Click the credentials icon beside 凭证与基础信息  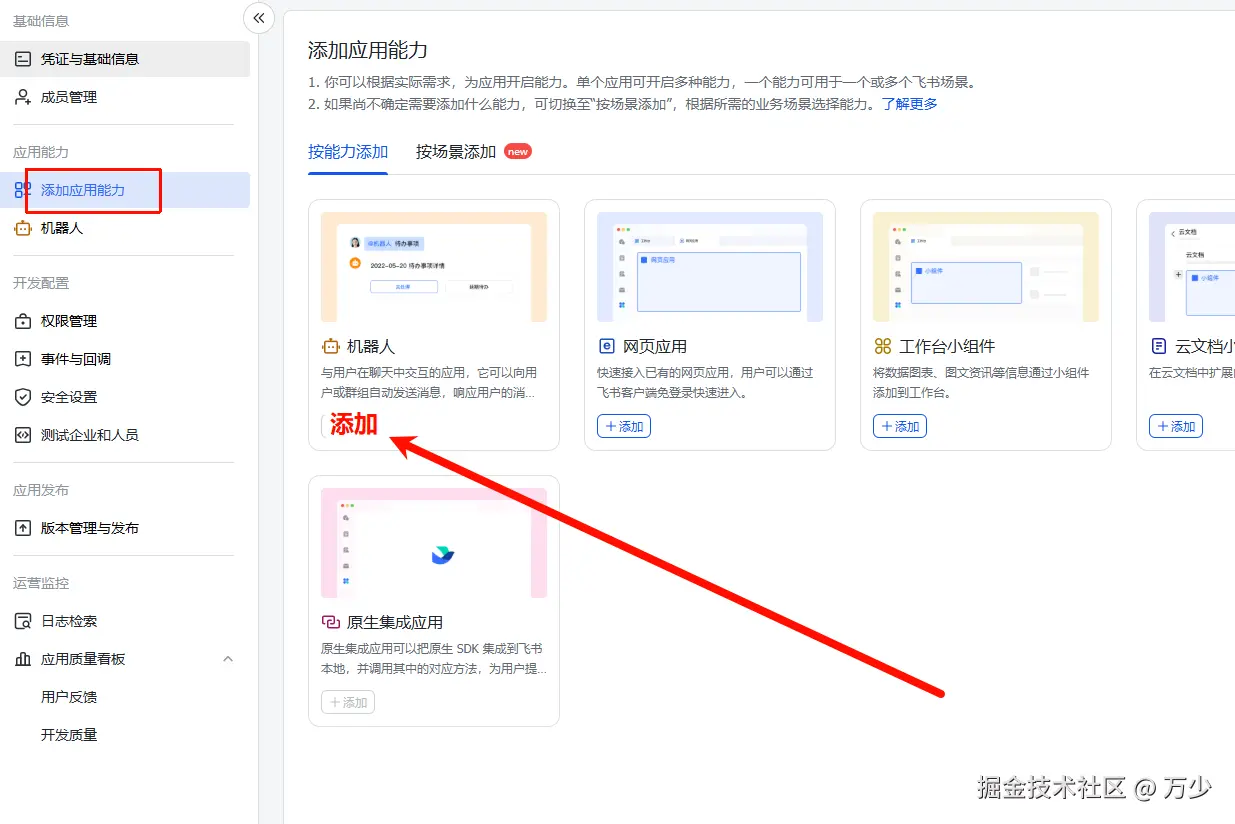click(23, 59)
